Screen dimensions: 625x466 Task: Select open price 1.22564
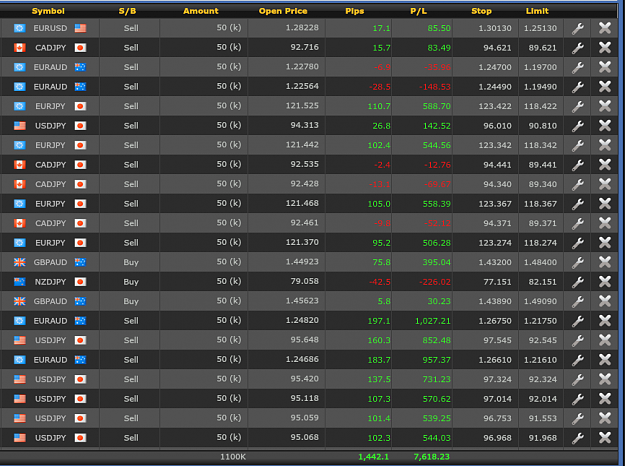[302, 87]
